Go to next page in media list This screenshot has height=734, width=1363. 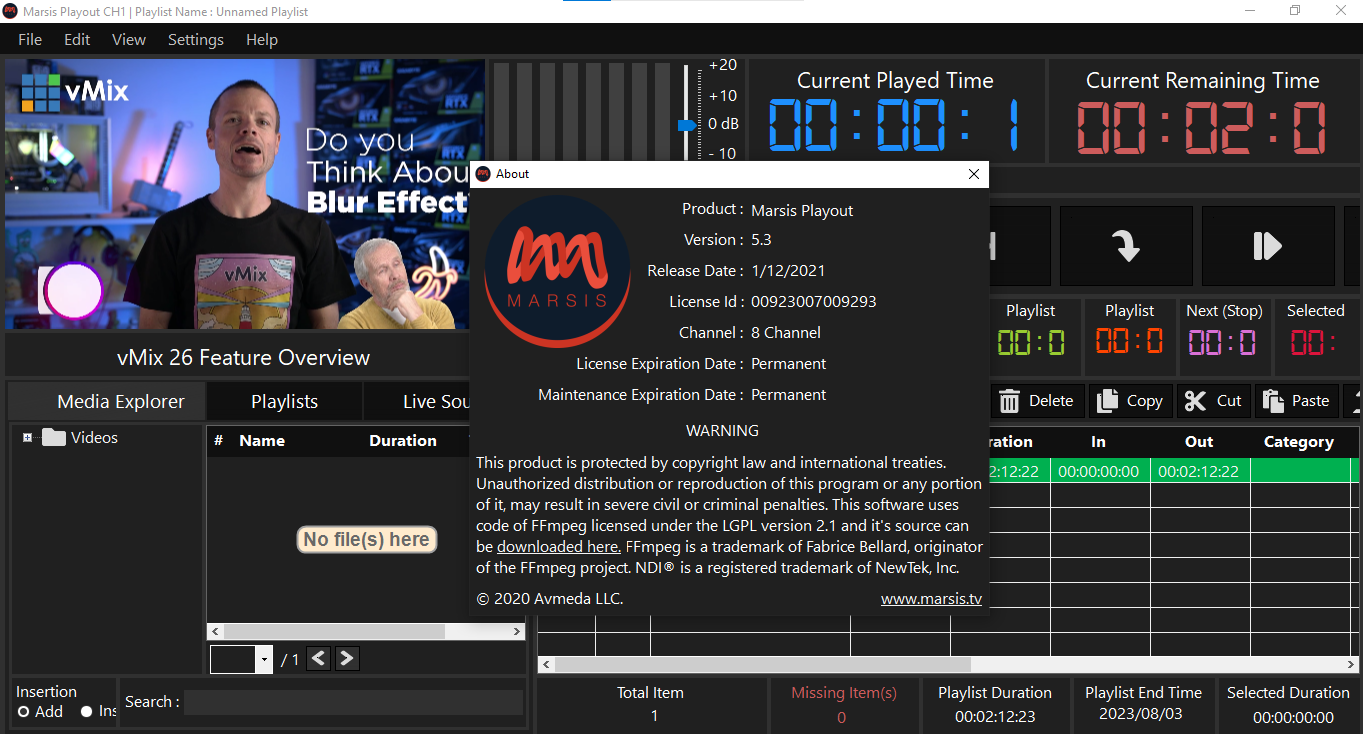point(346,658)
